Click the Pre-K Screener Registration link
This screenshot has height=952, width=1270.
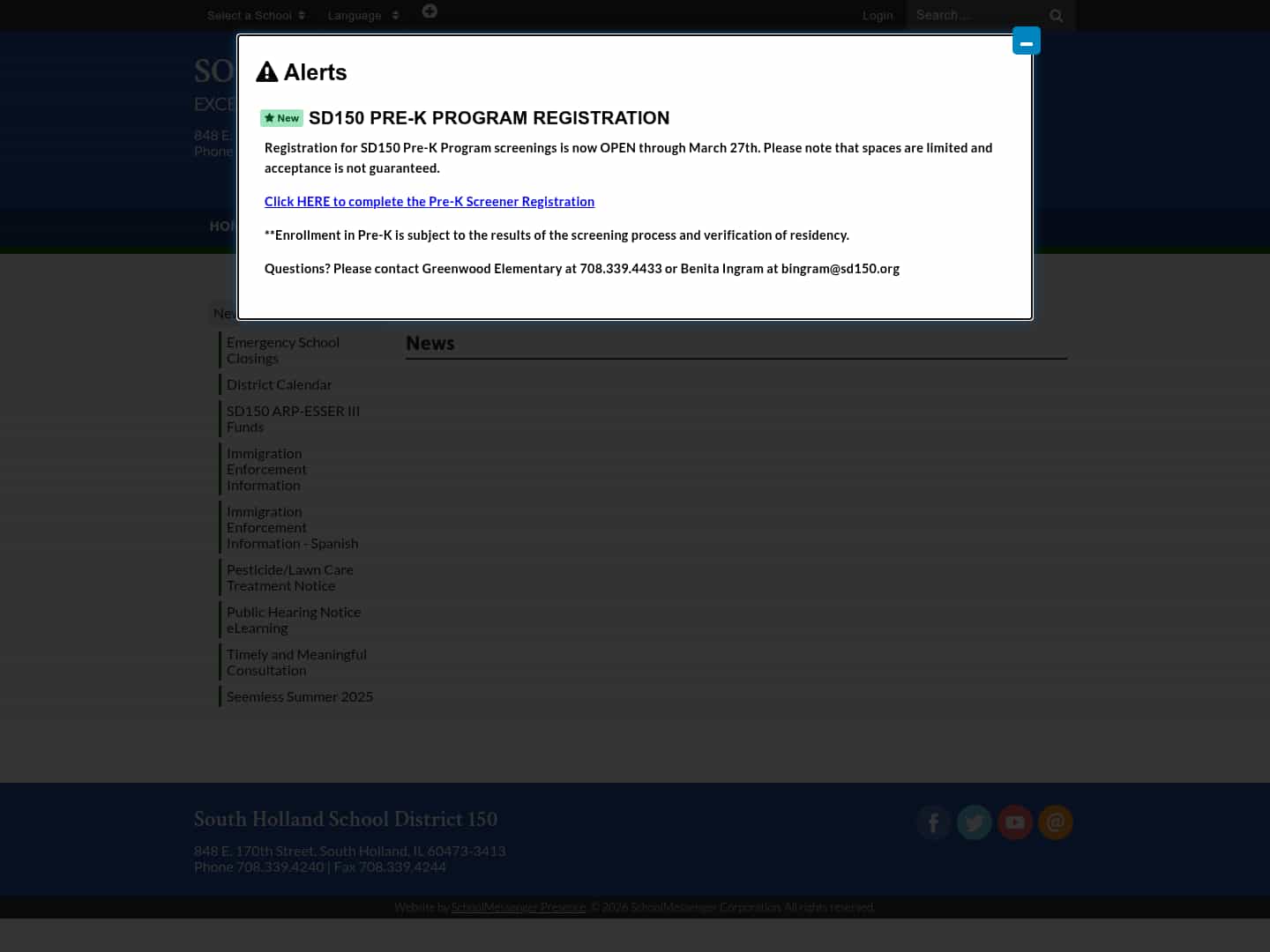click(430, 201)
